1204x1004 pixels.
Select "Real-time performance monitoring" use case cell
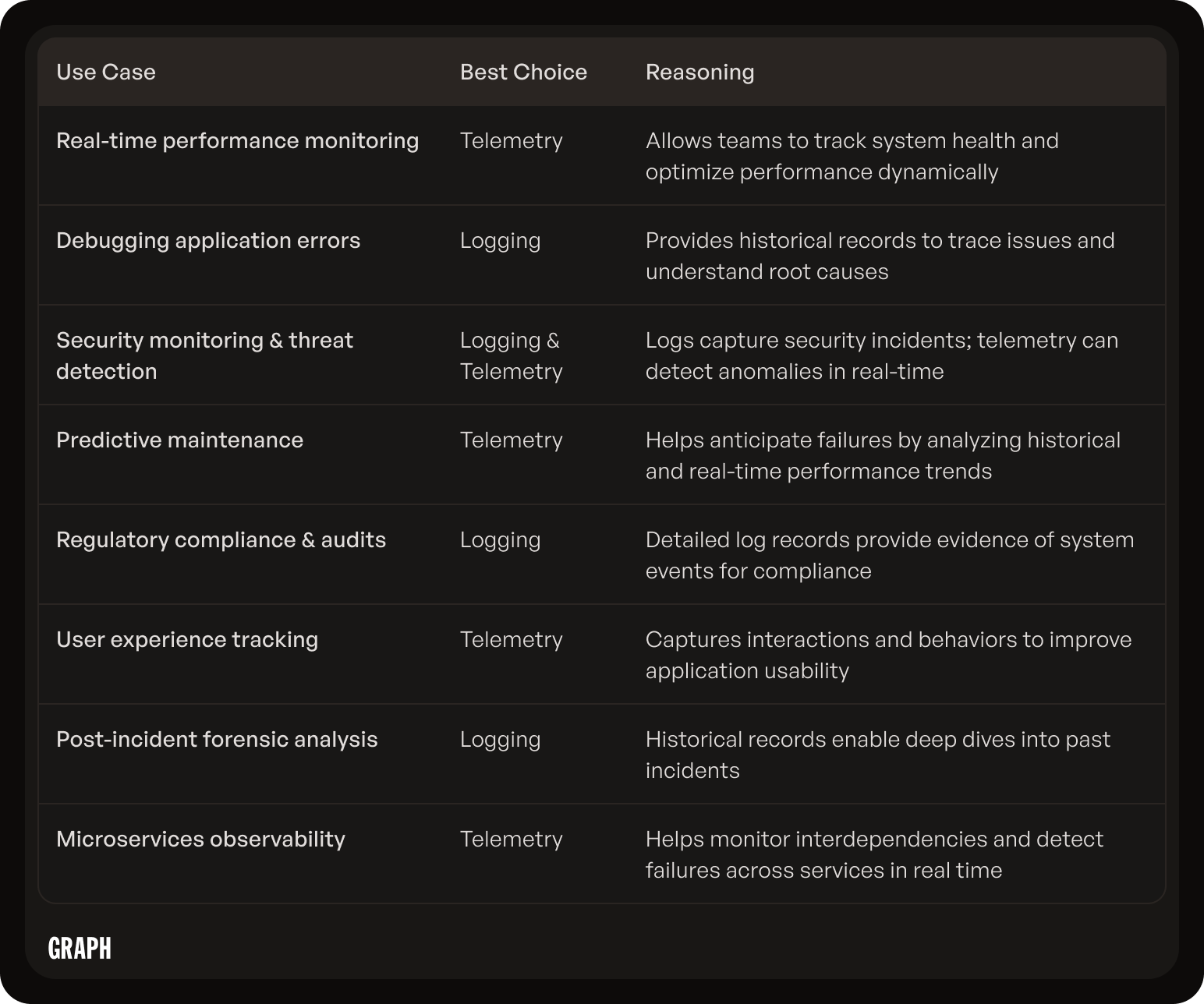(237, 141)
